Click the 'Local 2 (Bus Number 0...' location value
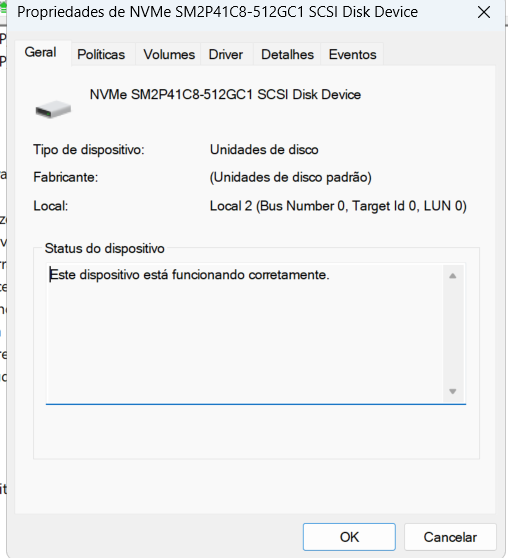The height and width of the screenshot is (558, 508). tap(338, 206)
